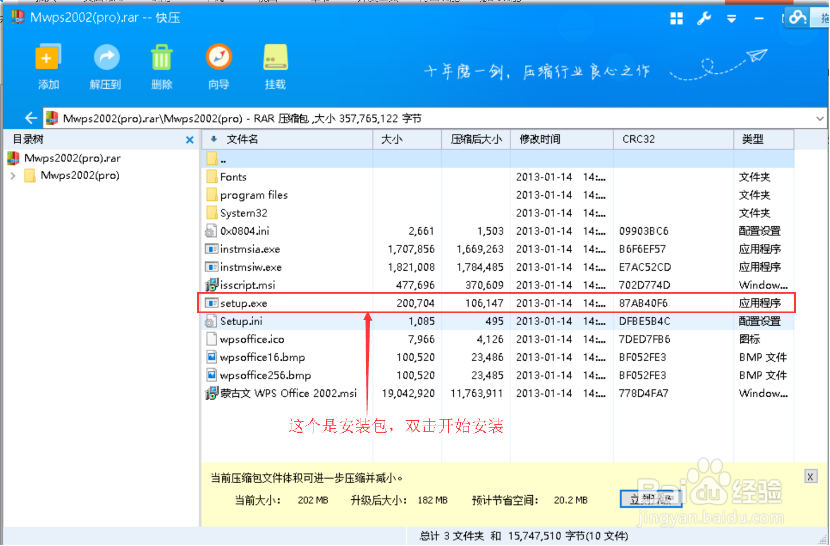Open the title bar dropdown menu arrow

[x=732, y=19]
